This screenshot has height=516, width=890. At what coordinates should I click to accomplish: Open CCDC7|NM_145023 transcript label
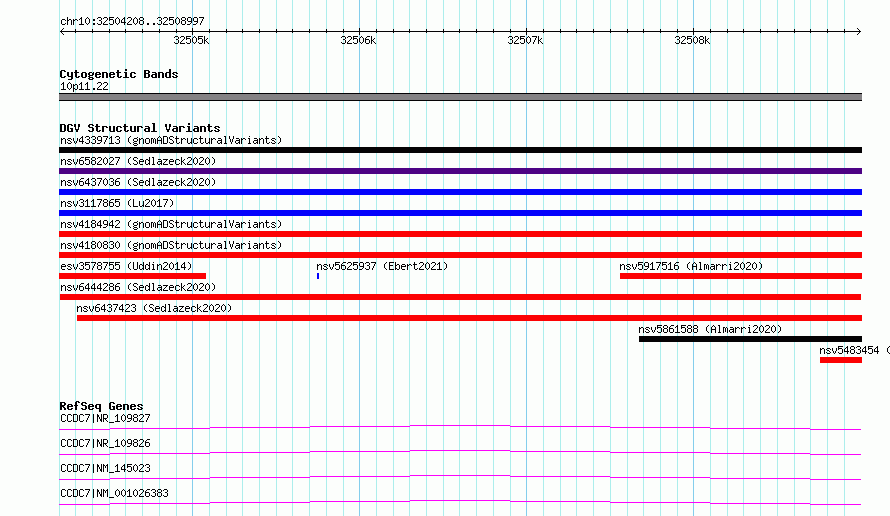coord(105,468)
